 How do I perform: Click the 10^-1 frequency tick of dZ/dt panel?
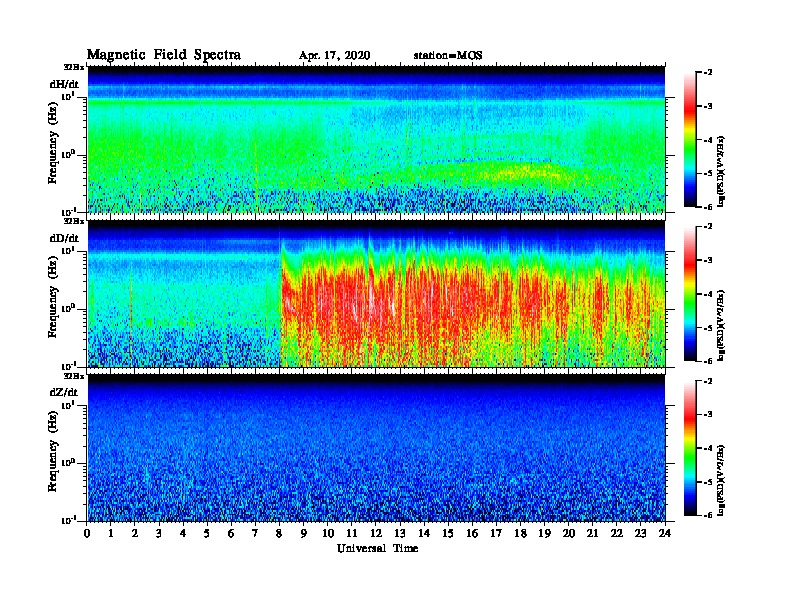pos(68,520)
